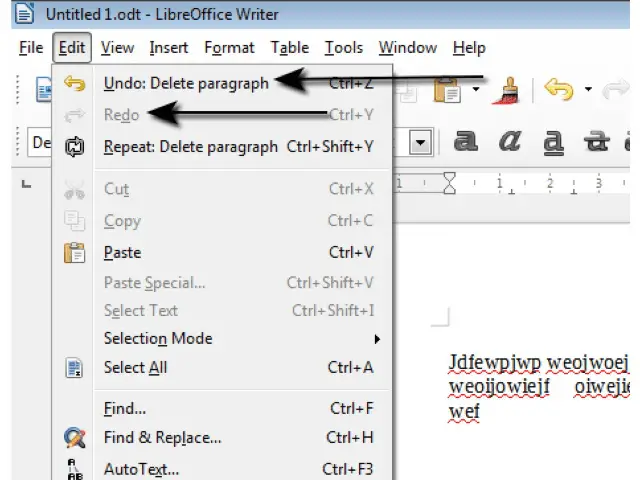Select the Clone Formatting paintbrush tool
Viewport: 640px width, 480px height.
click(506, 91)
